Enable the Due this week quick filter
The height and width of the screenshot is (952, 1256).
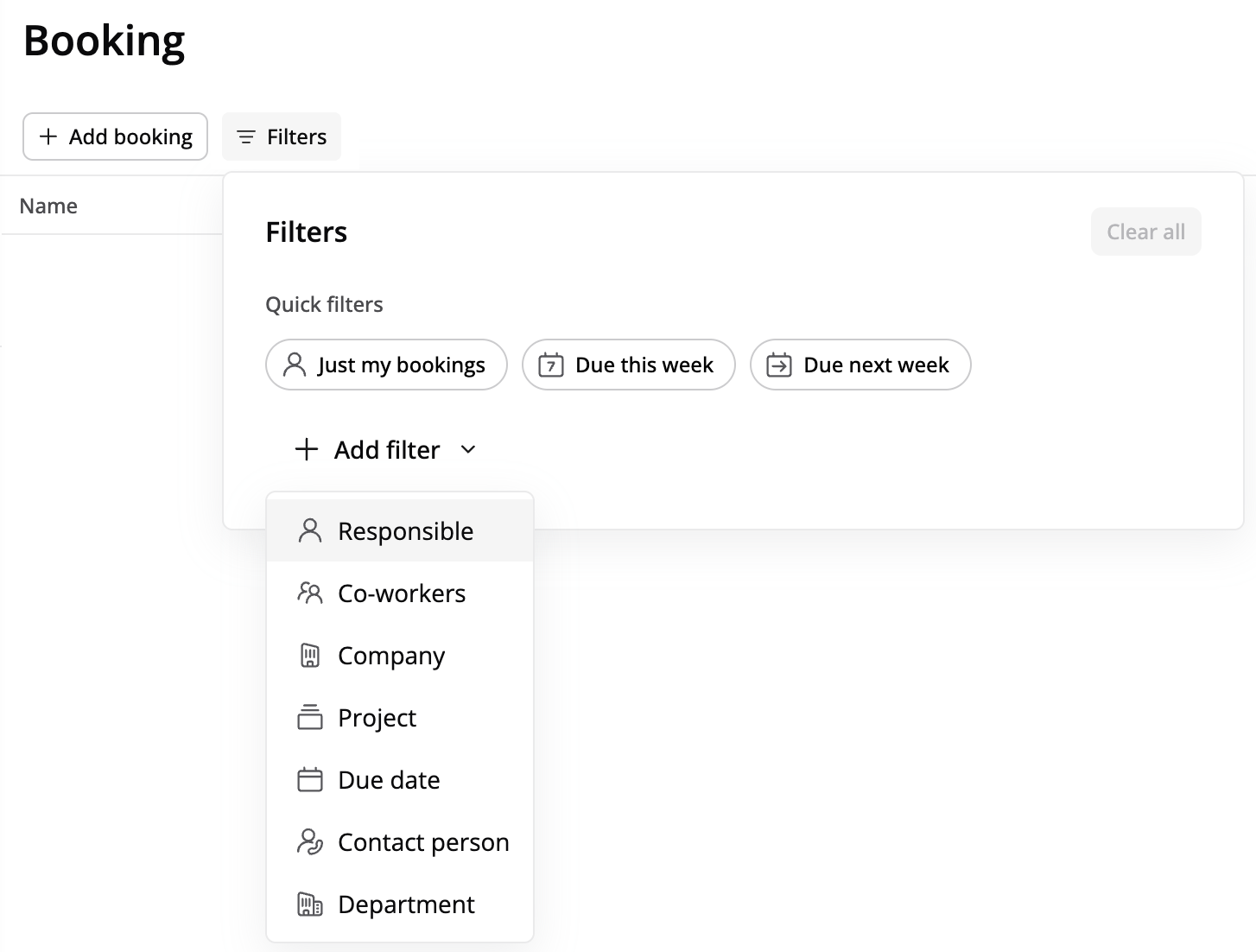628,365
